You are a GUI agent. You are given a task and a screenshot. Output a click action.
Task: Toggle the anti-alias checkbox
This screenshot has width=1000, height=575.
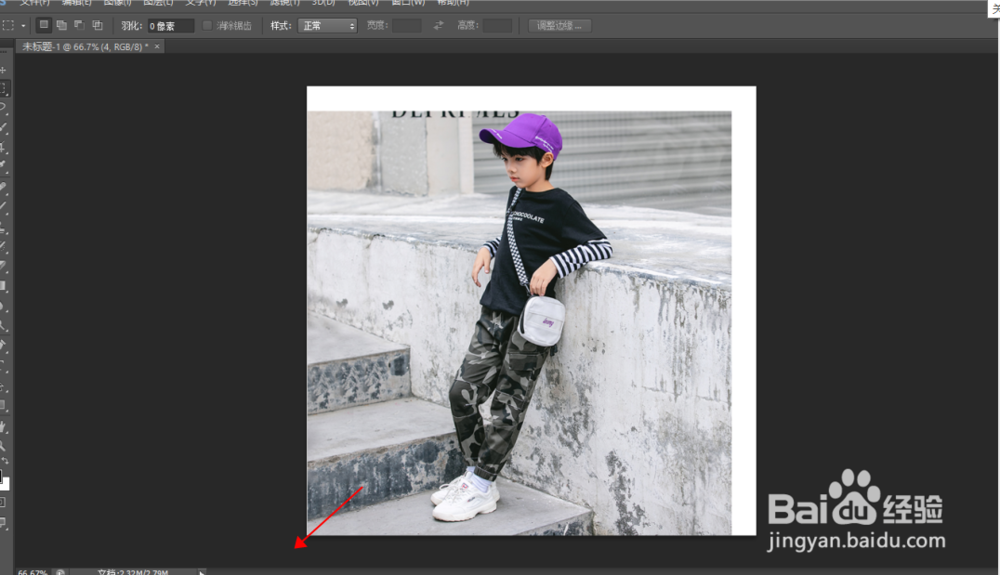pos(207,25)
